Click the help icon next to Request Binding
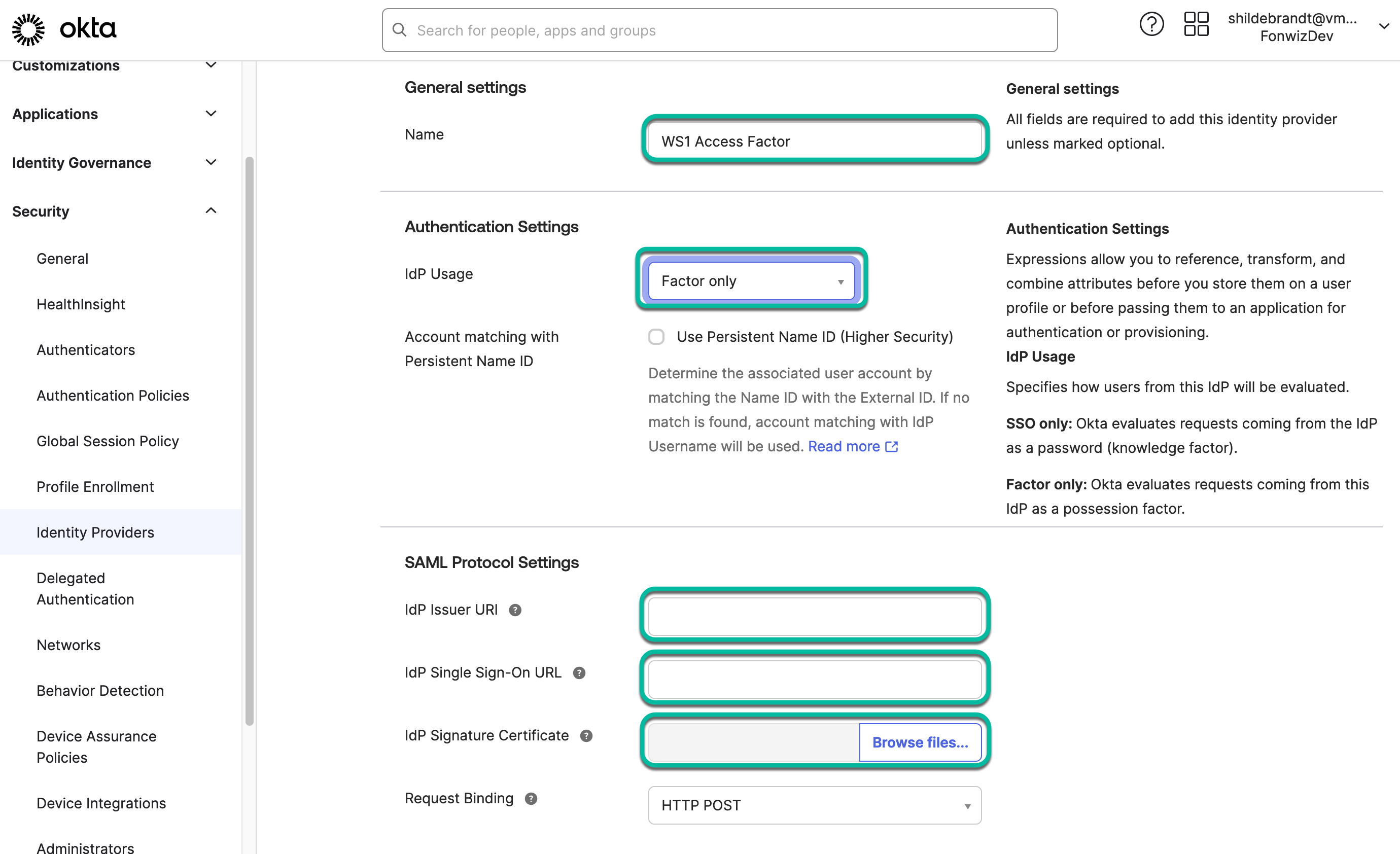This screenshot has width=1400, height=854. point(532,798)
